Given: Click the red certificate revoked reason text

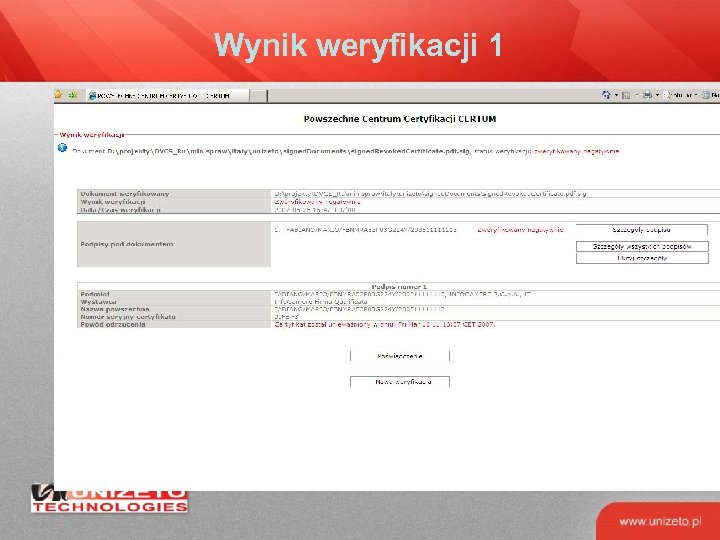Looking at the screenshot, I should (x=385, y=324).
